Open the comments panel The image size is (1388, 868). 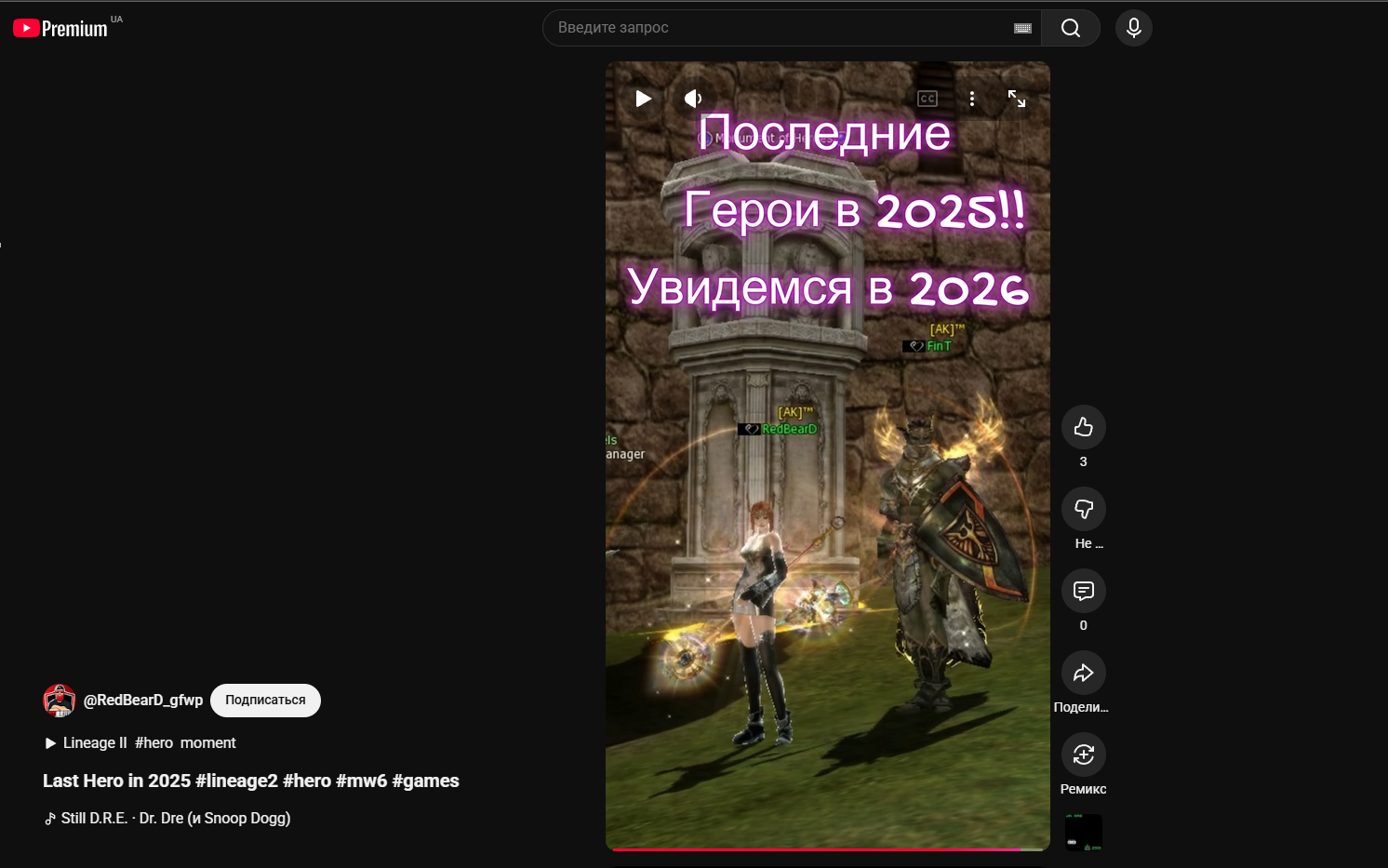click(1083, 591)
